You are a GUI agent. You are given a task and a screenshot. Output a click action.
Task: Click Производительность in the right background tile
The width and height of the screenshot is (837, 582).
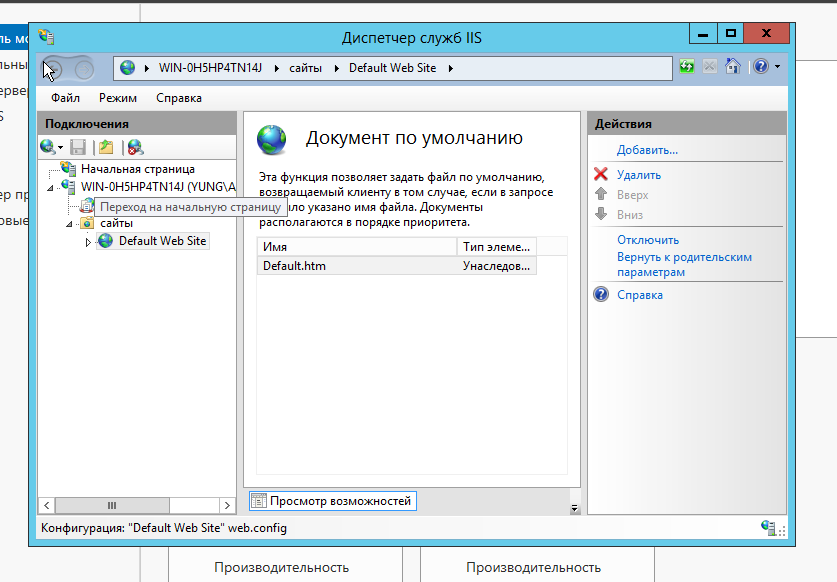point(533,567)
